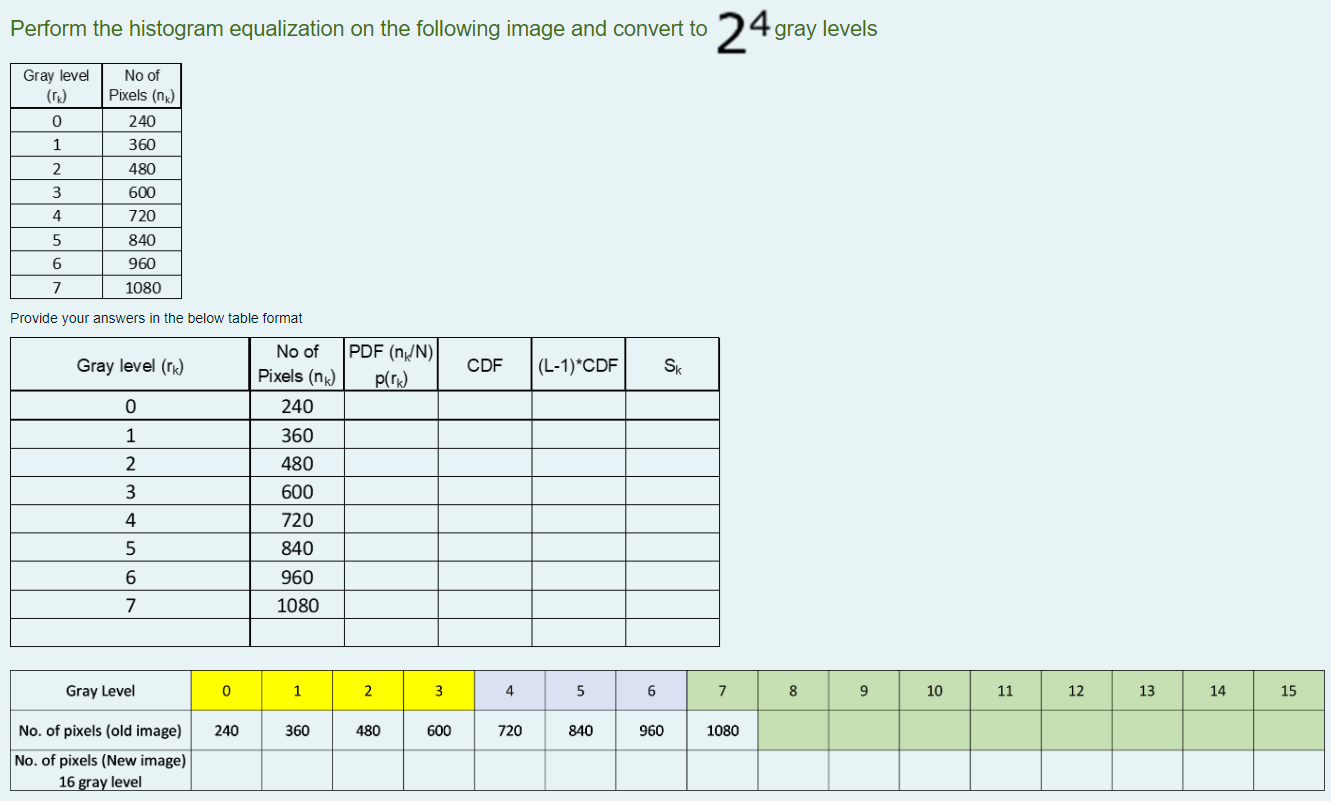Click yellow gray level 2 cell in 16-level table
The image size is (1331, 801).
368,691
